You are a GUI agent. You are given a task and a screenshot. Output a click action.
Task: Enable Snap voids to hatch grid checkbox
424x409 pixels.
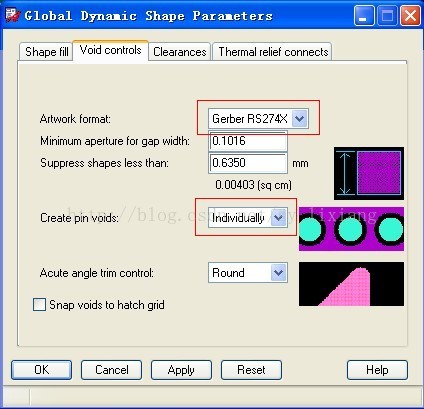(x=39, y=305)
